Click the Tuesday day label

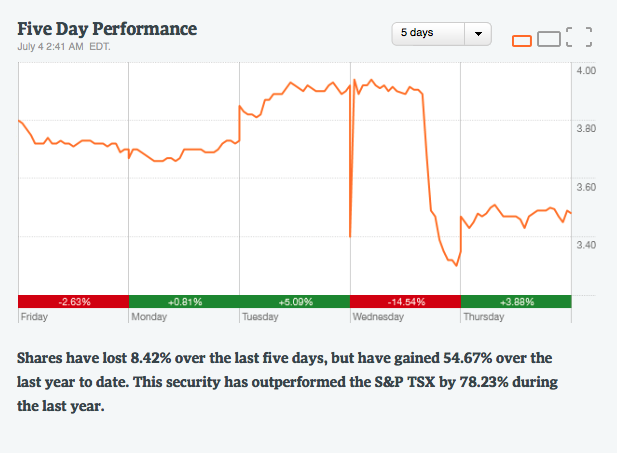click(259, 316)
